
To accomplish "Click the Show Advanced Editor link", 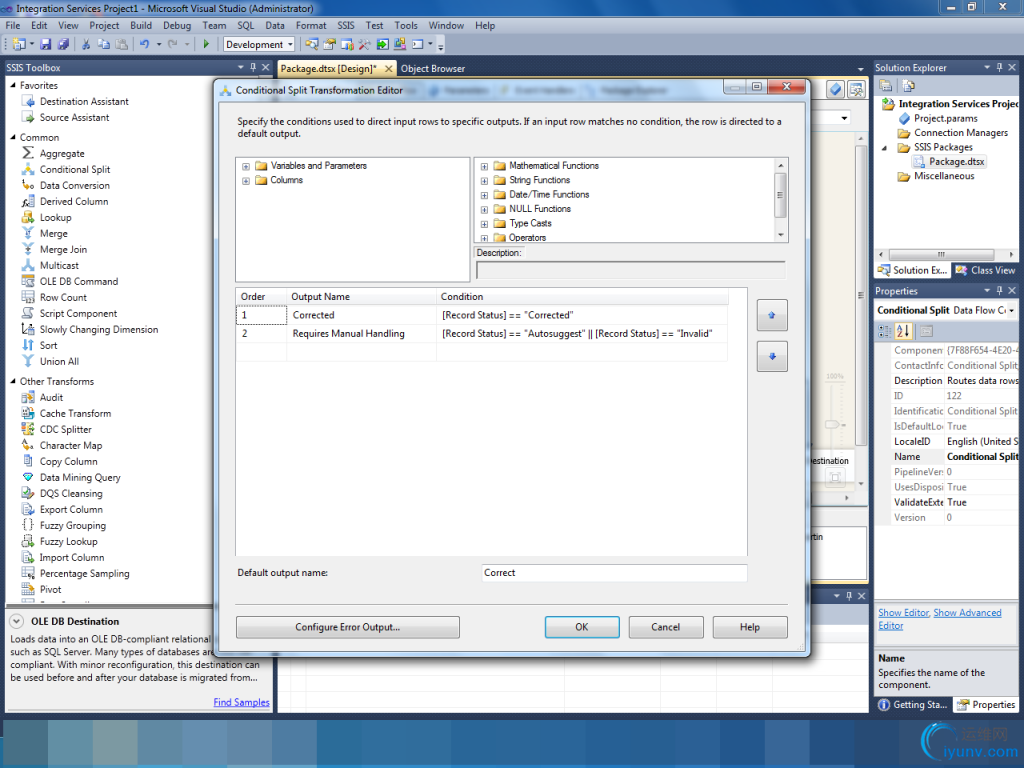I will (x=940, y=619).
